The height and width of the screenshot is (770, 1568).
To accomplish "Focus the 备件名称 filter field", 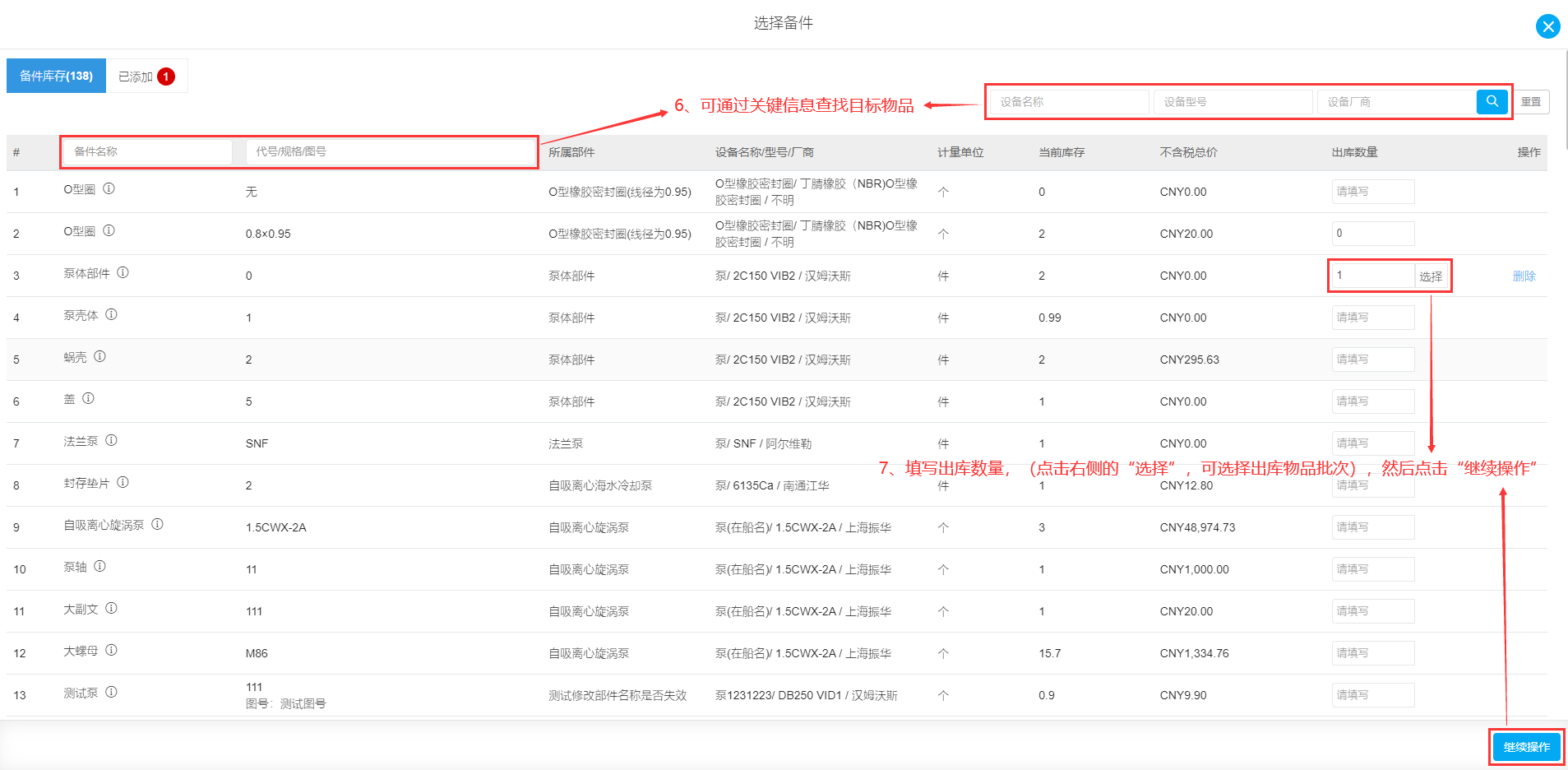I will coord(148,151).
